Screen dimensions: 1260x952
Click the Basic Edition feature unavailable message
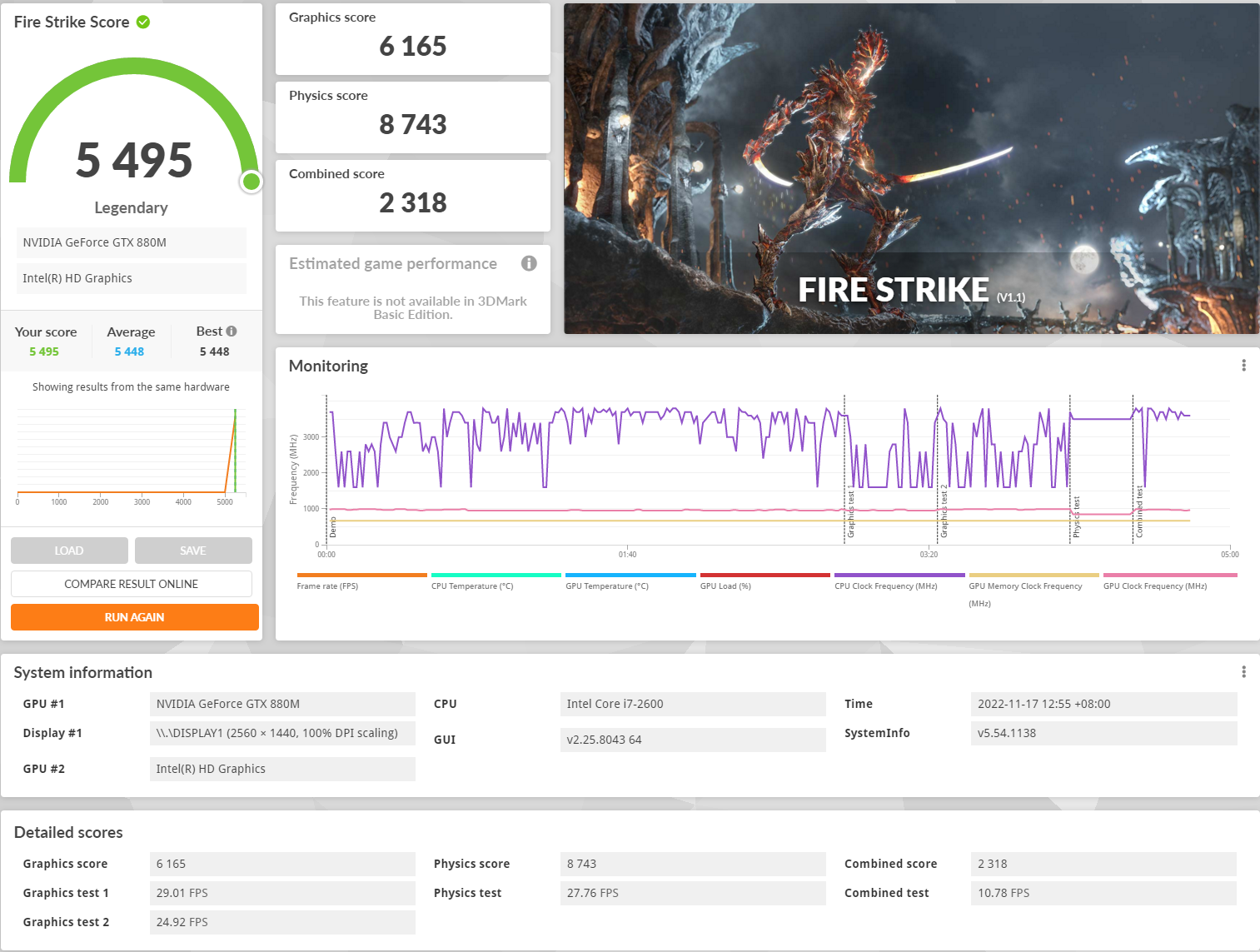[413, 307]
